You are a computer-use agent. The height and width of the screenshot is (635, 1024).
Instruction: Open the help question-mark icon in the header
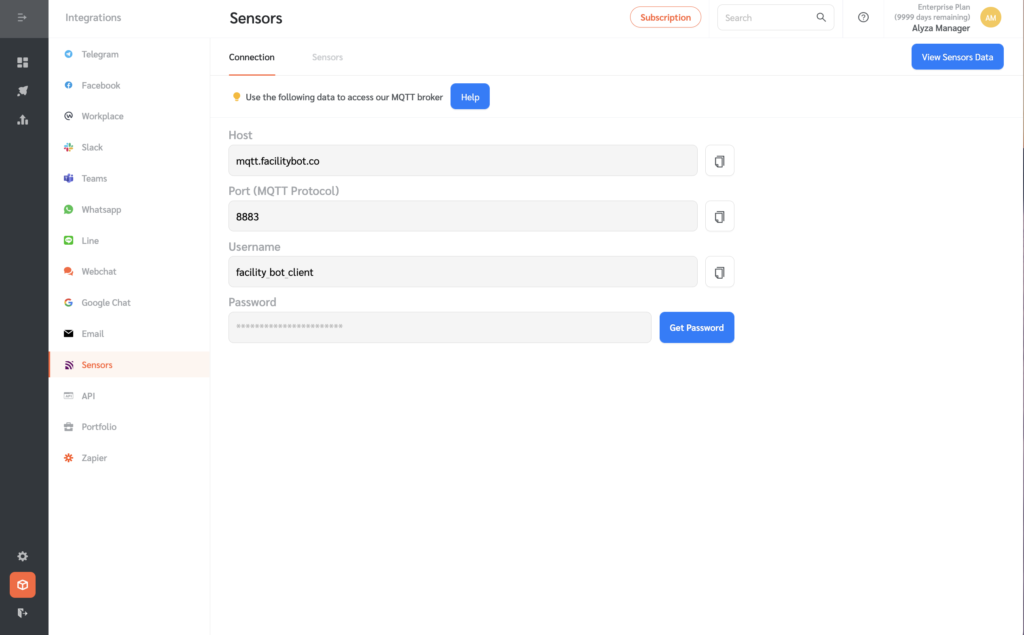pos(862,17)
